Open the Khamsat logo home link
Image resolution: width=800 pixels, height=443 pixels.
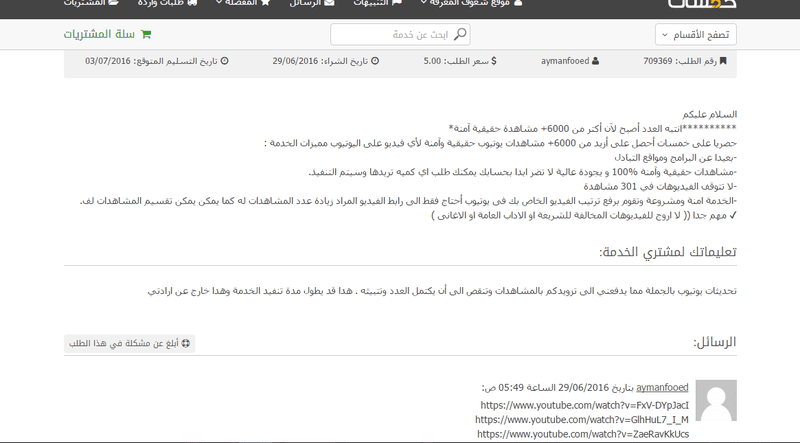(x=702, y=3)
